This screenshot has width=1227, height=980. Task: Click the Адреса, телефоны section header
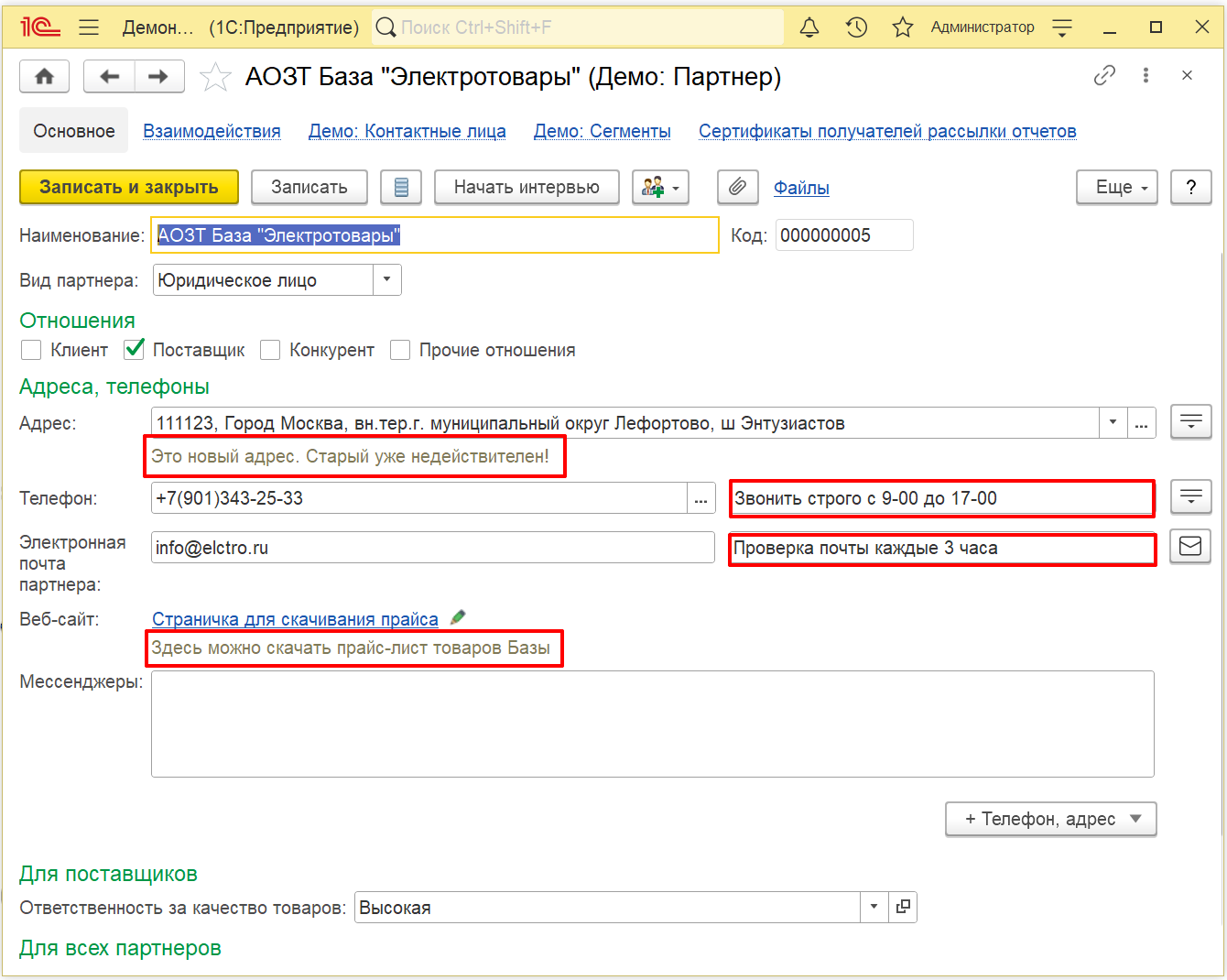pyautogui.click(x=114, y=387)
